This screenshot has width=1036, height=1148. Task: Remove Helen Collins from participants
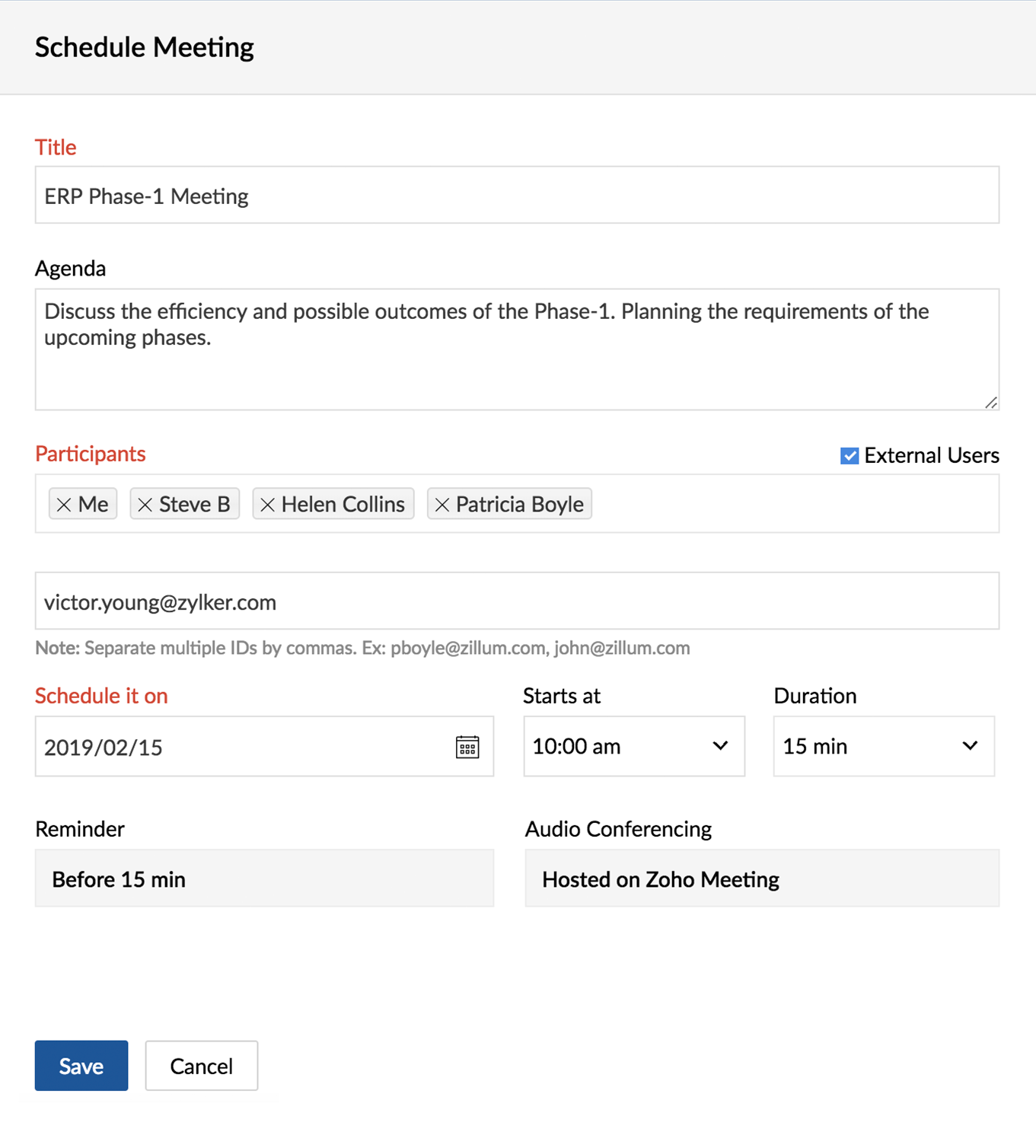tap(267, 505)
